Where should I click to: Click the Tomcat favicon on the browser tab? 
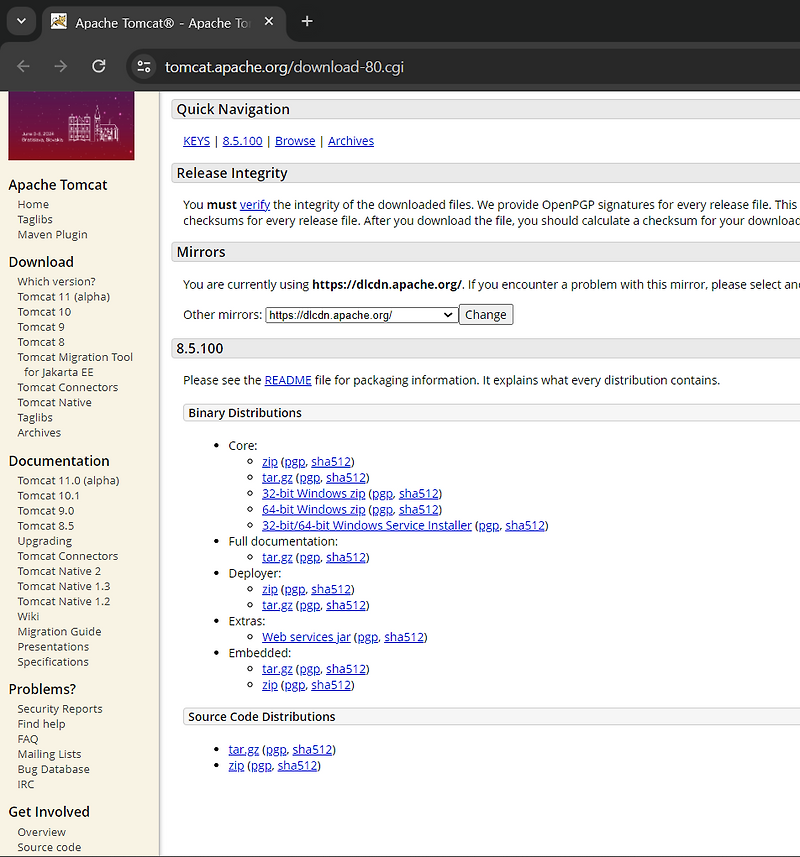58,22
